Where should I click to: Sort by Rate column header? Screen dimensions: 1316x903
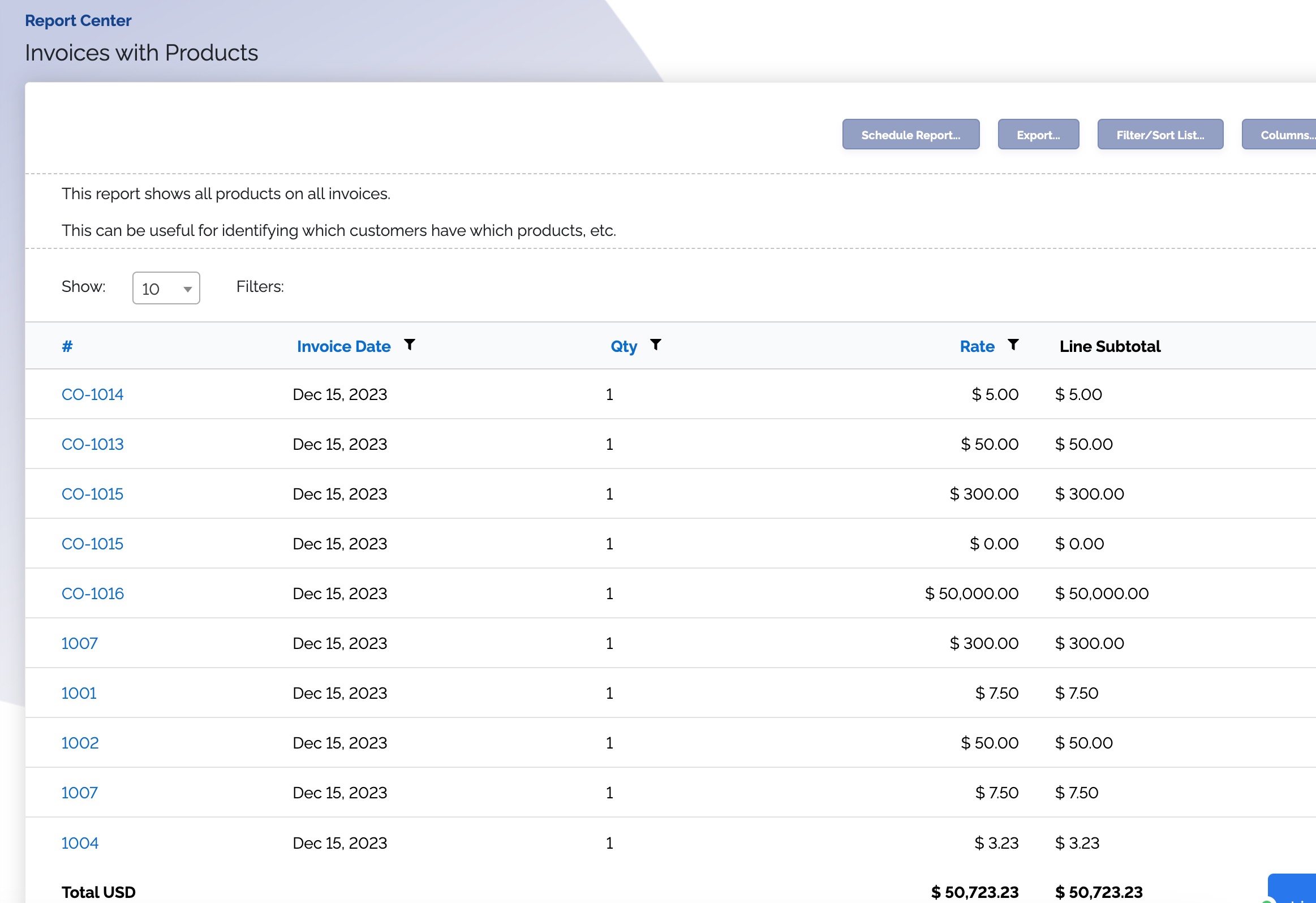(x=977, y=346)
